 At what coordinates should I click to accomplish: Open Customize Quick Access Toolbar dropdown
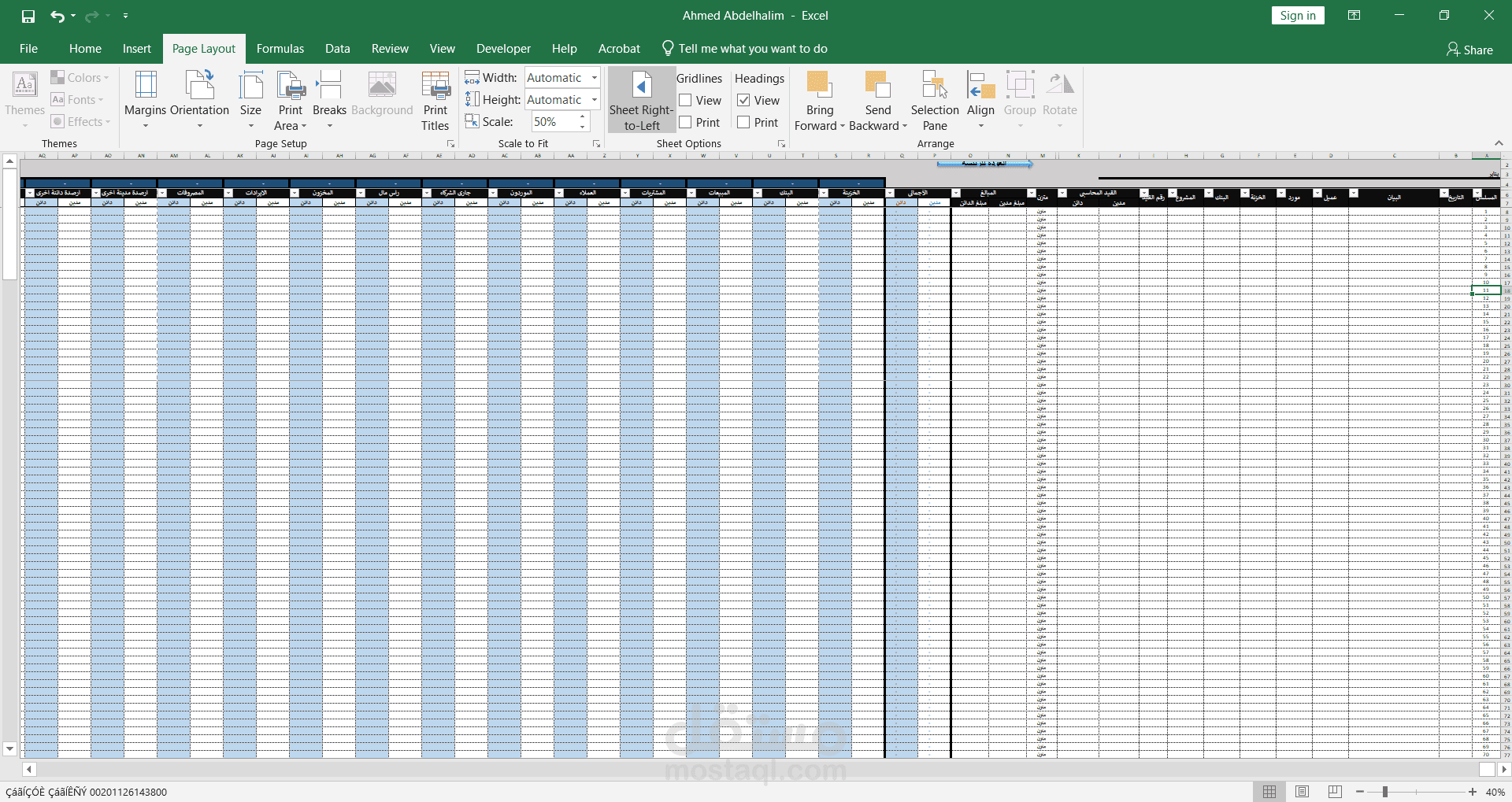click(x=125, y=16)
